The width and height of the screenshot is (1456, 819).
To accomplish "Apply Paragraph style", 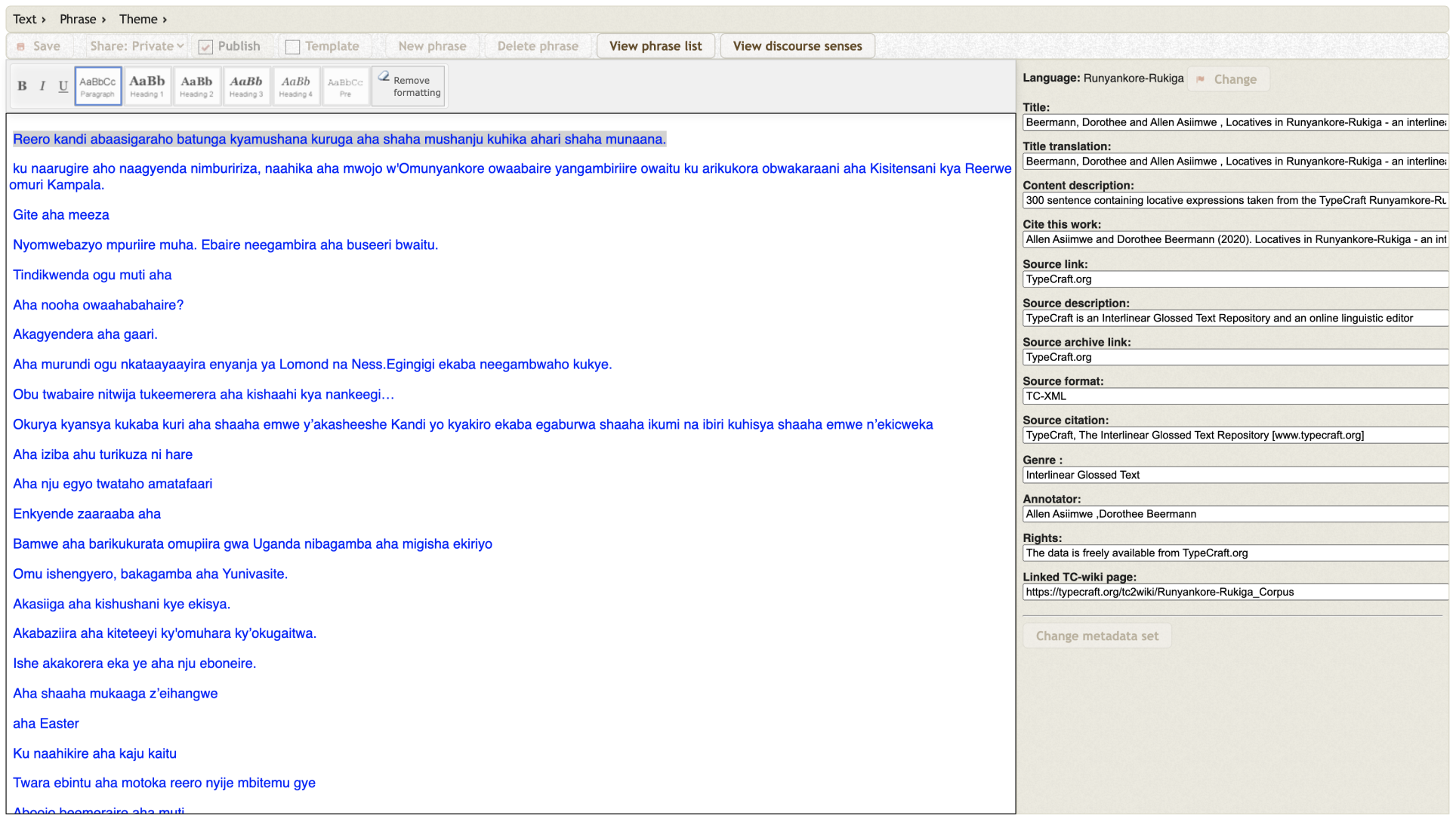I will [x=98, y=86].
